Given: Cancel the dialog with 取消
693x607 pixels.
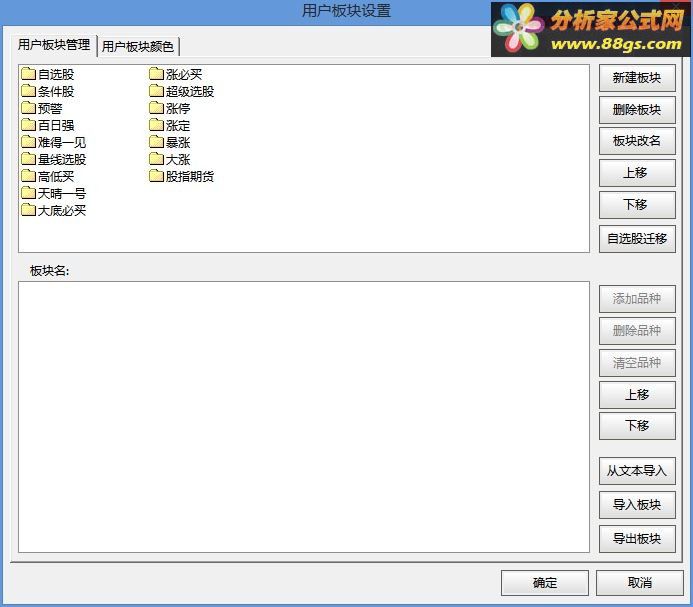Looking at the screenshot, I should [x=640, y=583].
